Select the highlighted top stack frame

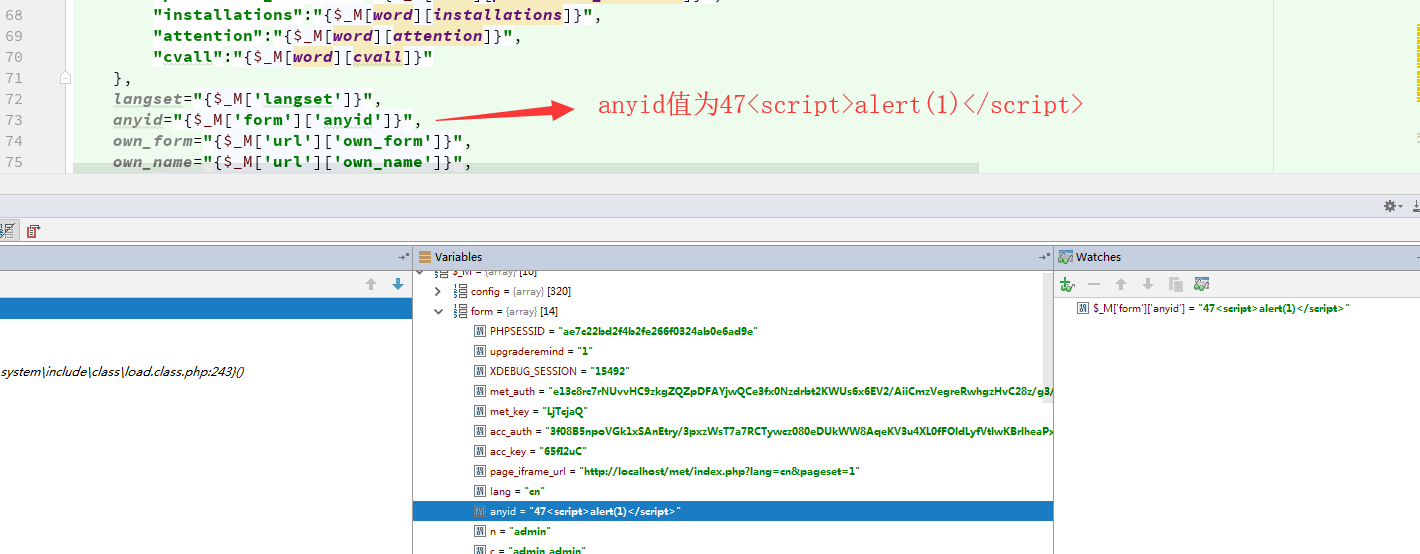pyautogui.click(x=206, y=309)
